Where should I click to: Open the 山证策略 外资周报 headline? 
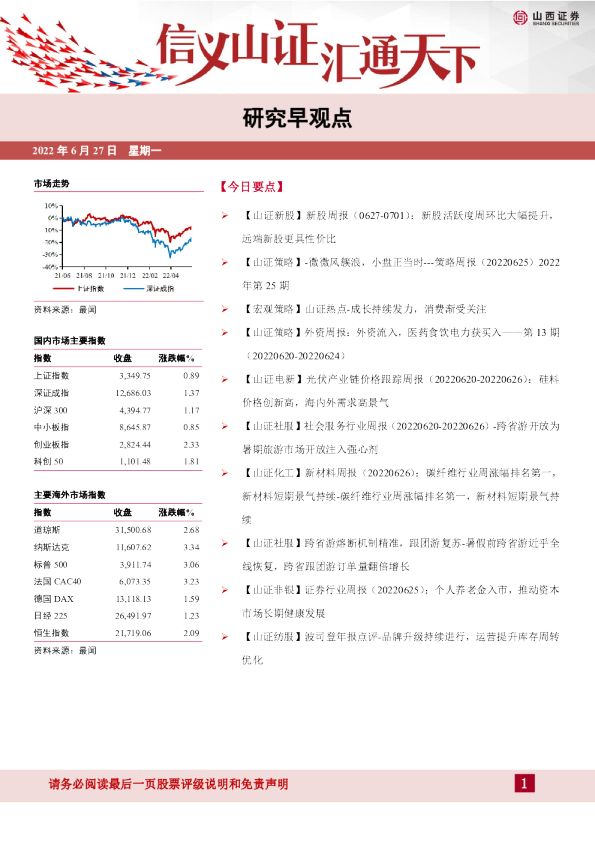point(401,344)
